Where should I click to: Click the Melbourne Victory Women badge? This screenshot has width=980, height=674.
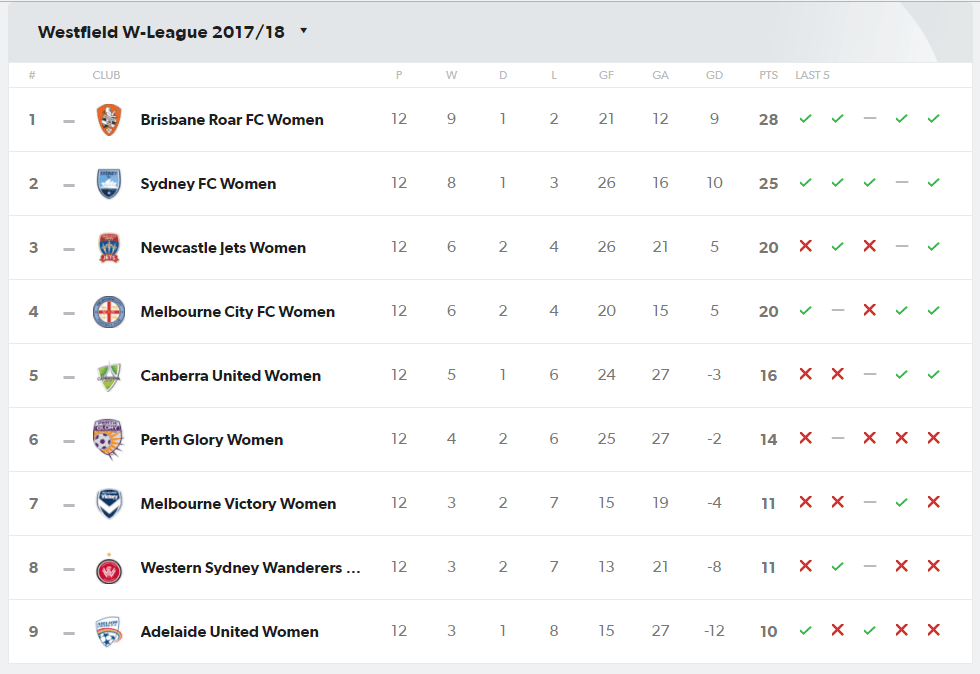point(109,504)
